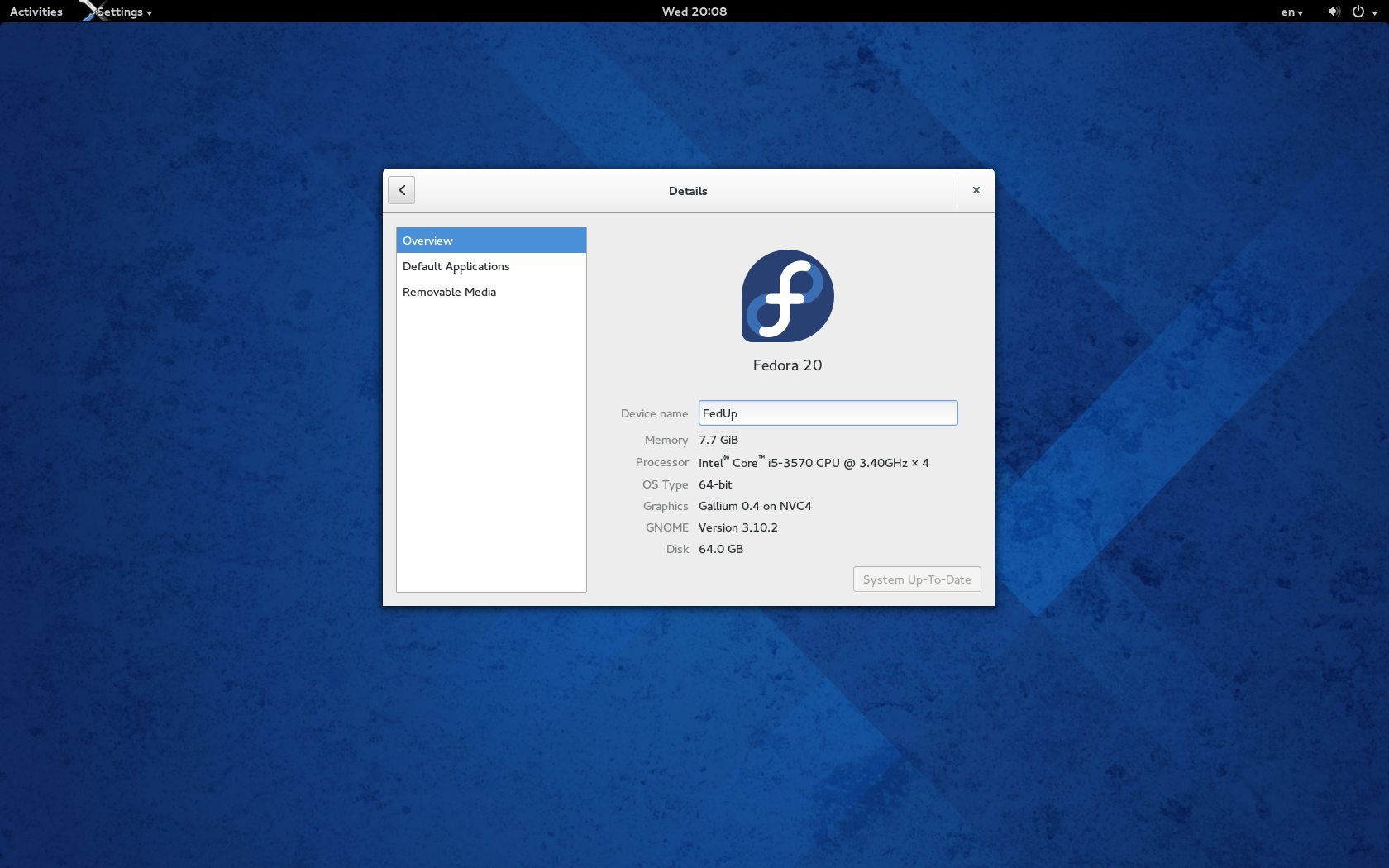Click the Activities menu item
Viewport: 1389px width, 868px height.
36,12
